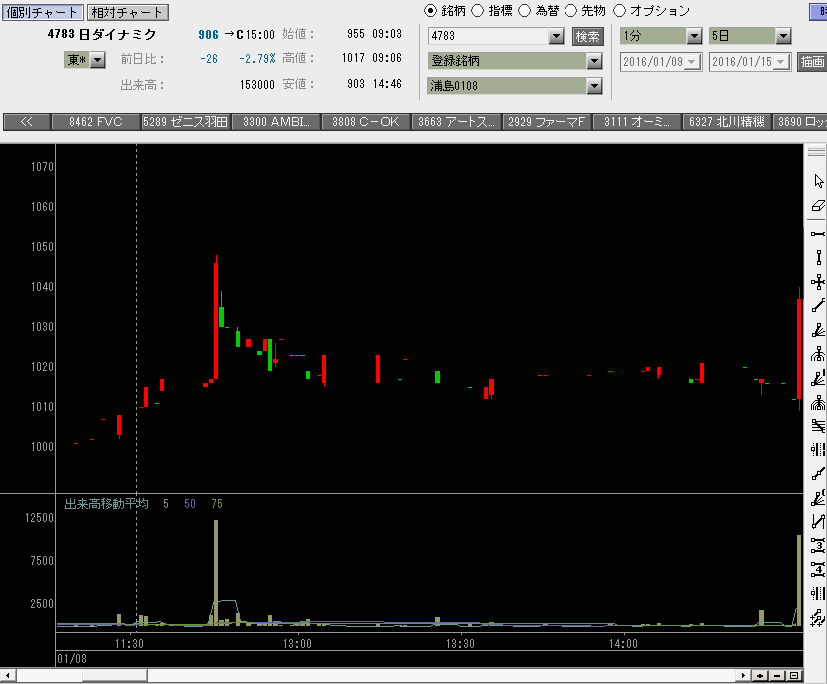
Task: Click the 75 volume moving average label
Action: tap(217, 504)
